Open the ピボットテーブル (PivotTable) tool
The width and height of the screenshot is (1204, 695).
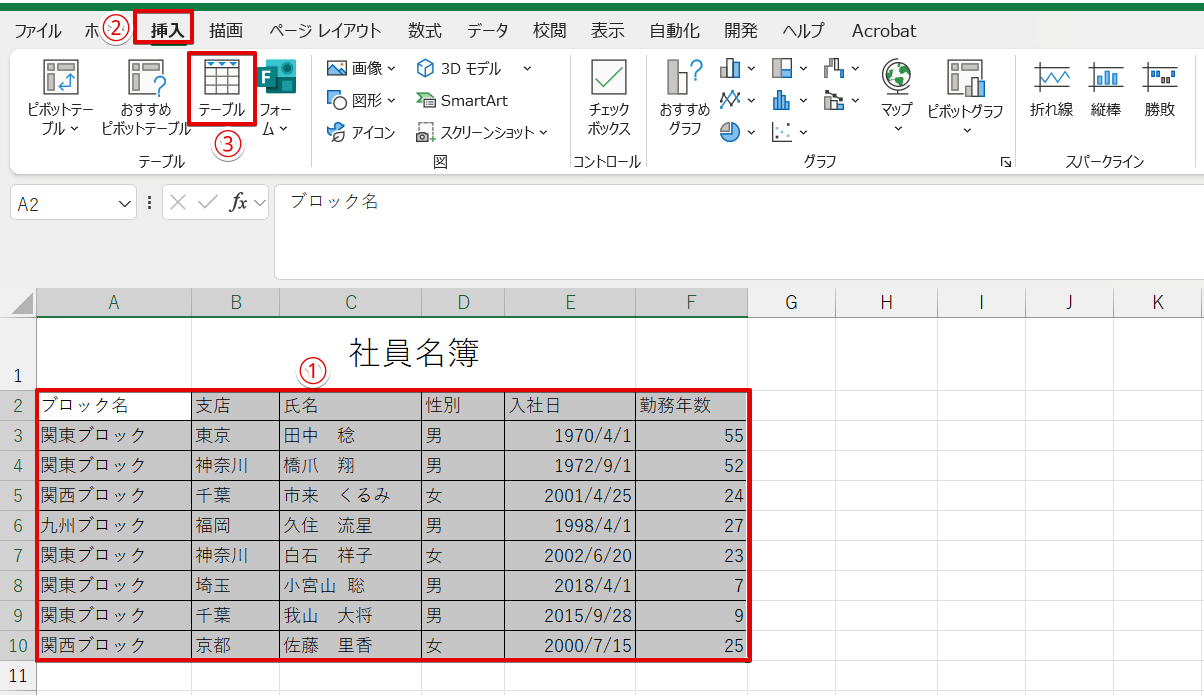[x=60, y=96]
